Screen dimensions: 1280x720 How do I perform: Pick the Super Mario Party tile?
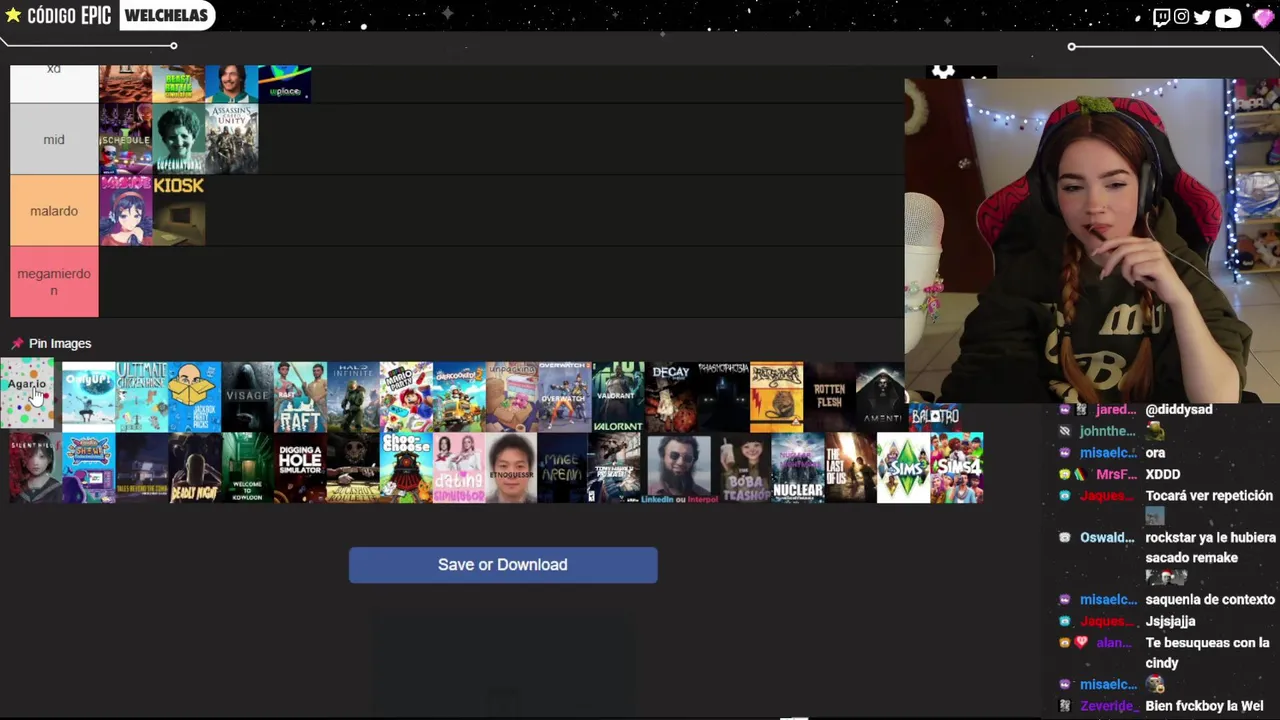(406, 397)
